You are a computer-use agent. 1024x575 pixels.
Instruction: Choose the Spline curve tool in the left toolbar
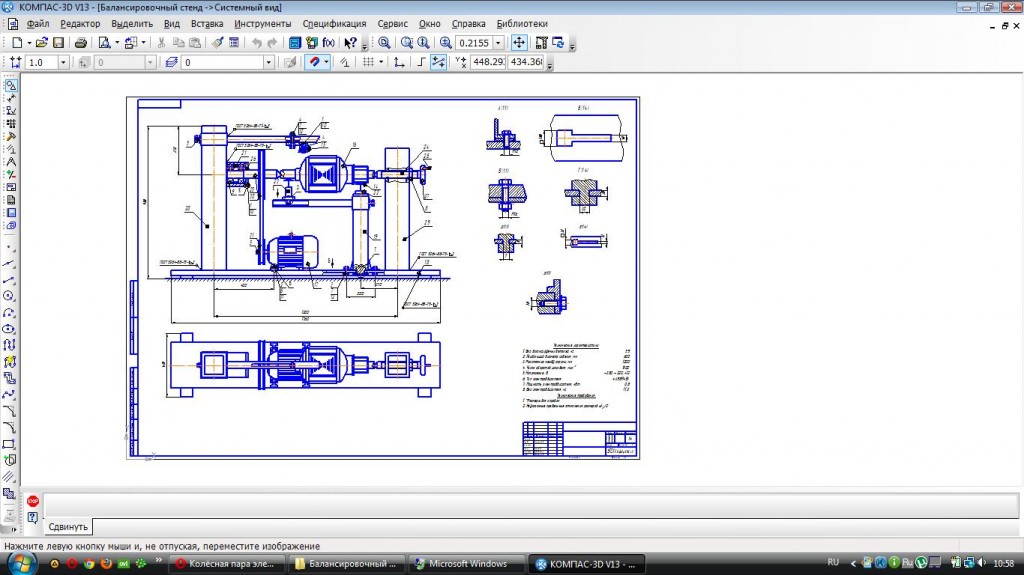click(9, 395)
